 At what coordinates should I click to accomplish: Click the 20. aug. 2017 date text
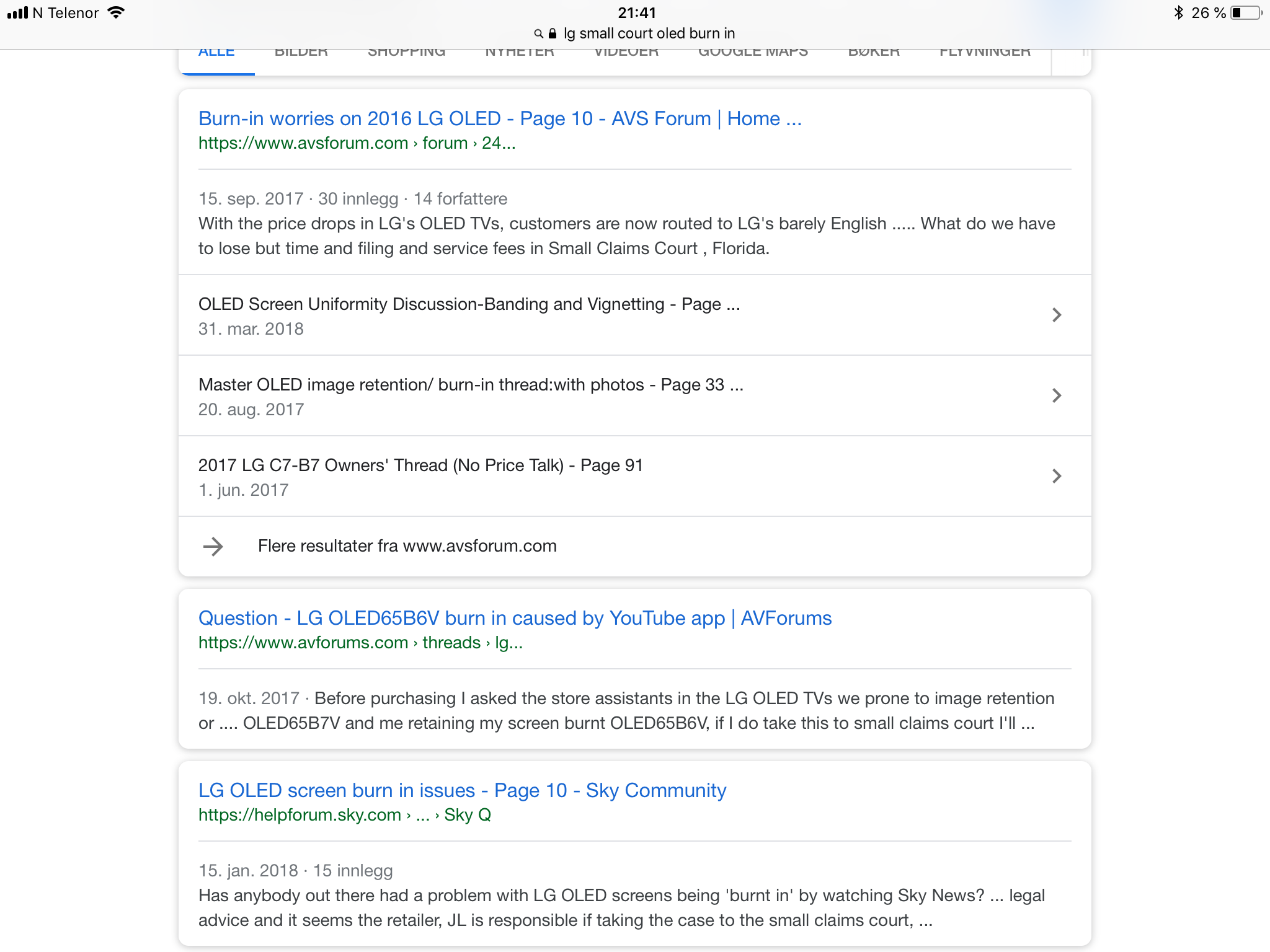click(x=251, y=410)
